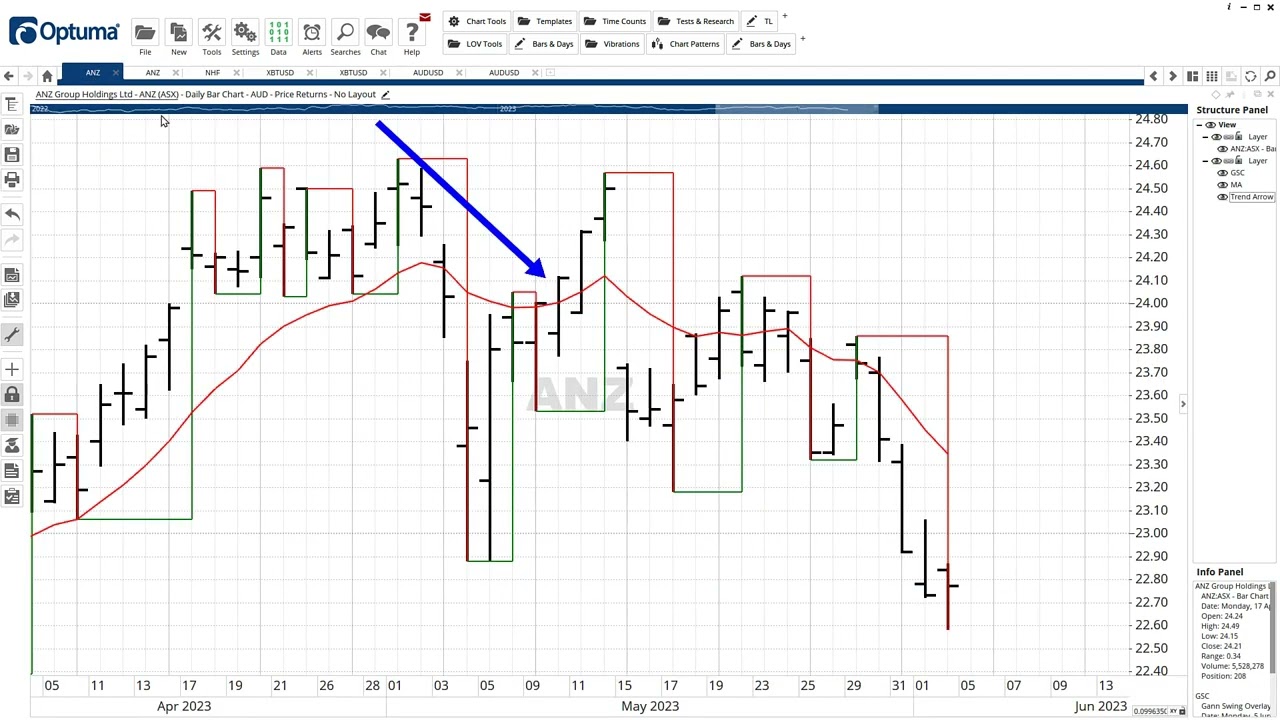The image size is (1280, 720).
Task: Edit chart title with pencil icon
Action: click(x=385, y=95)
